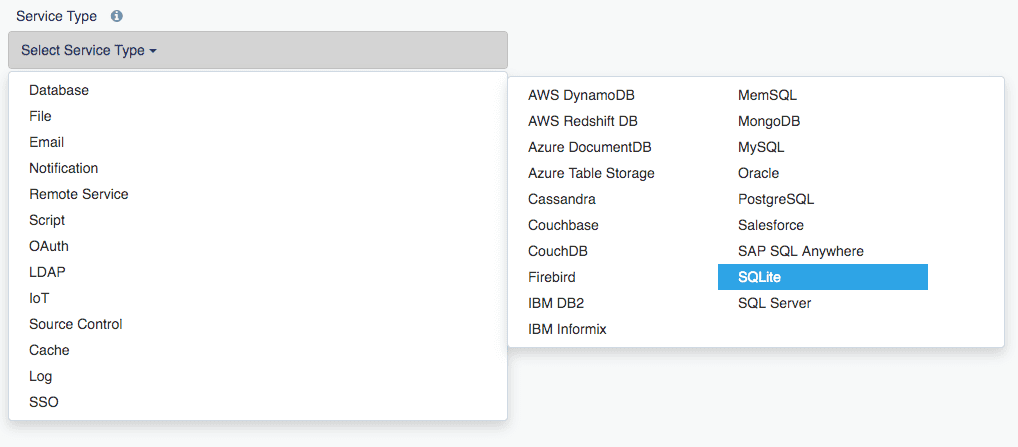Screen dimensions: 1018x447
Task: Pick the SSO service type
Action: [x=44, y=402]
